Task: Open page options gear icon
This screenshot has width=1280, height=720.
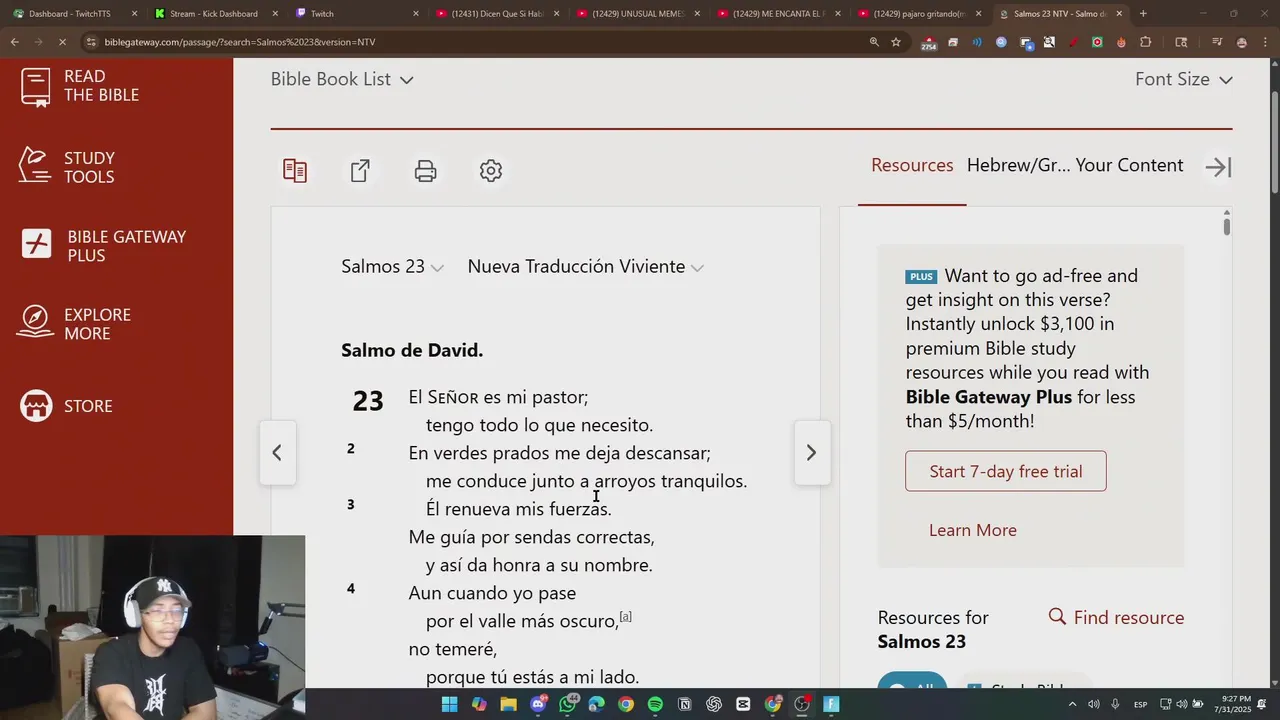Action: tap(490, 171)
